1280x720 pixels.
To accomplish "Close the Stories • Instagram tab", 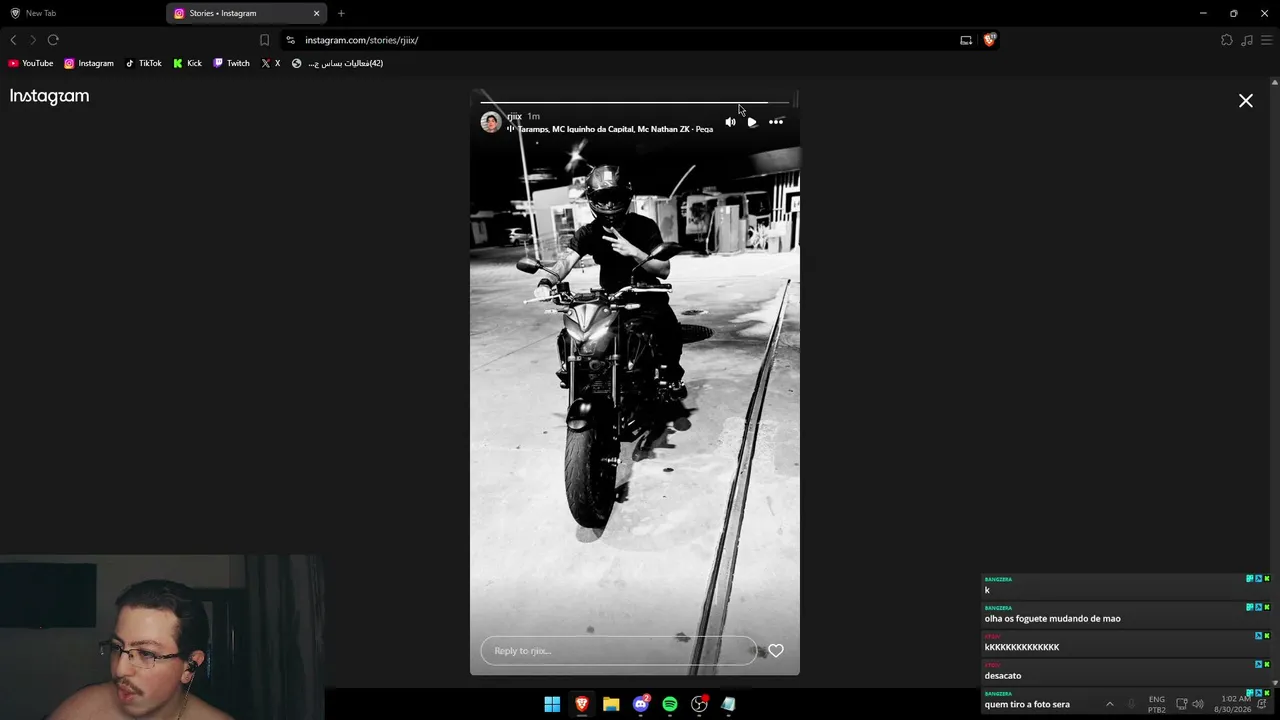I will pos(317,13).
